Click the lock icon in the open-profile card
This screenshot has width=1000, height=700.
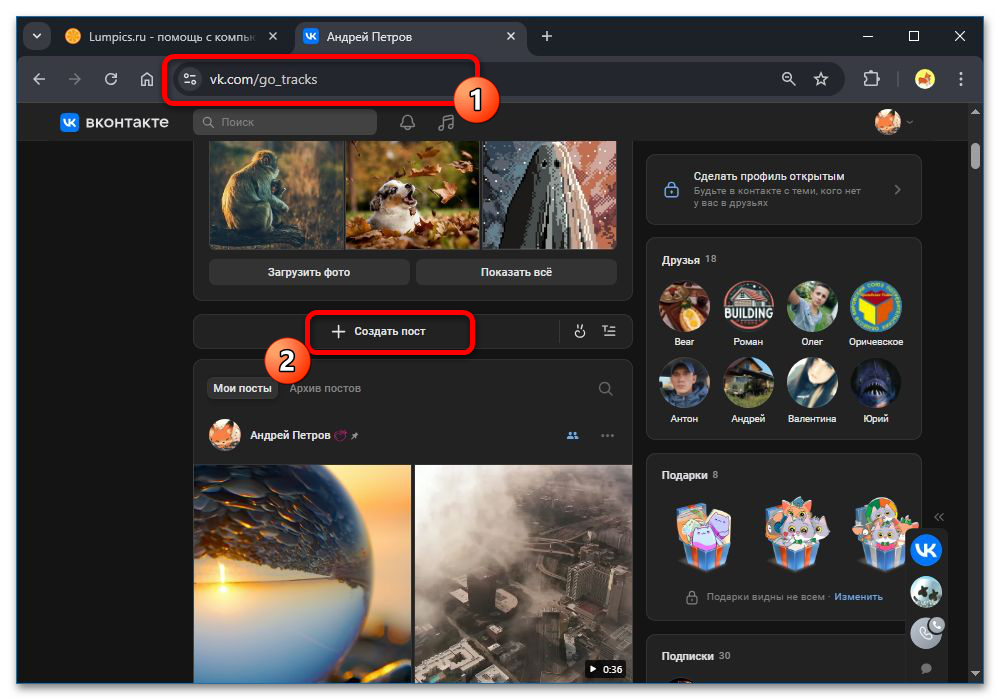coord(672,189)
